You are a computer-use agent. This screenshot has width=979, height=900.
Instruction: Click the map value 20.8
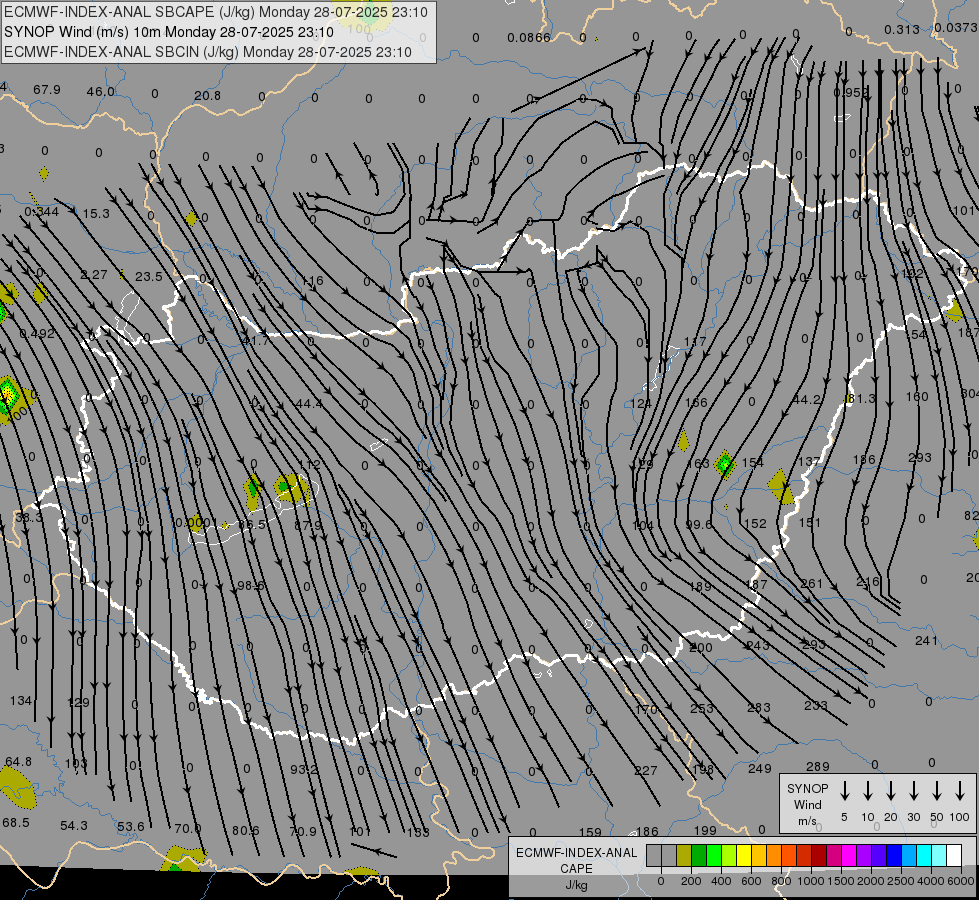tap(207, 96)
